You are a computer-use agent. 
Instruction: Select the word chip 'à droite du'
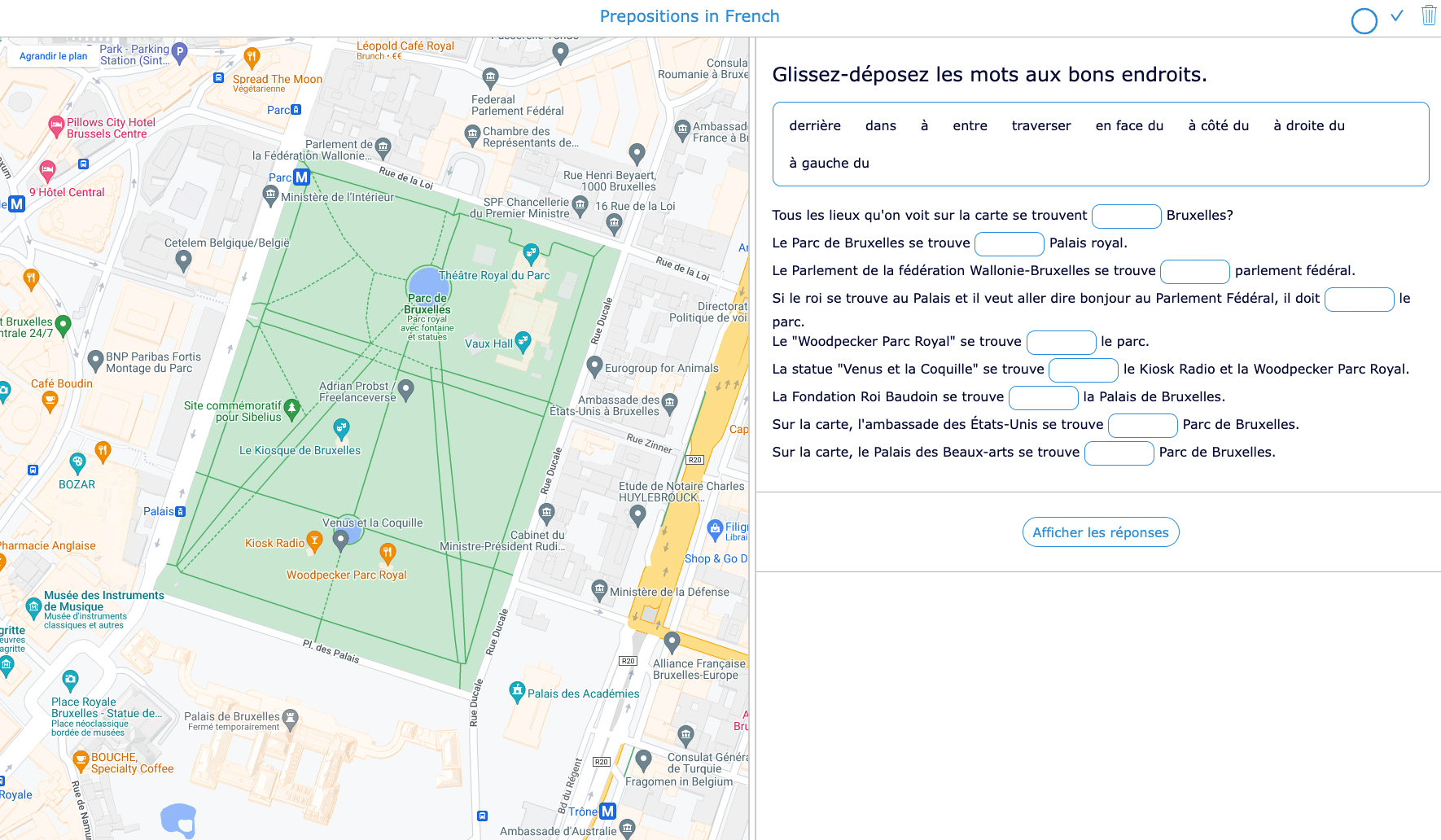[1309, 125]
